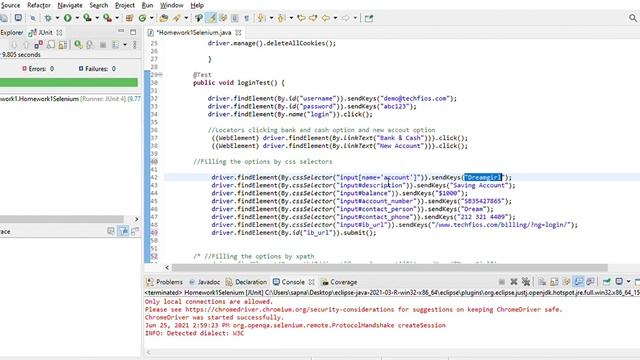Open the Search menu
The width and height of the screenshot is (640, 360).
(99, 5)
